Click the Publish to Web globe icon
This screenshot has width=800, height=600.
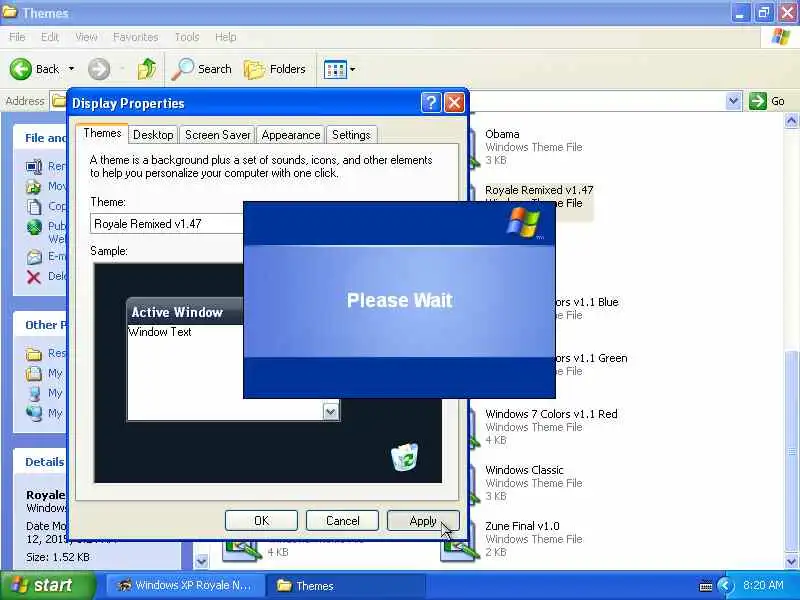[34, 227]
